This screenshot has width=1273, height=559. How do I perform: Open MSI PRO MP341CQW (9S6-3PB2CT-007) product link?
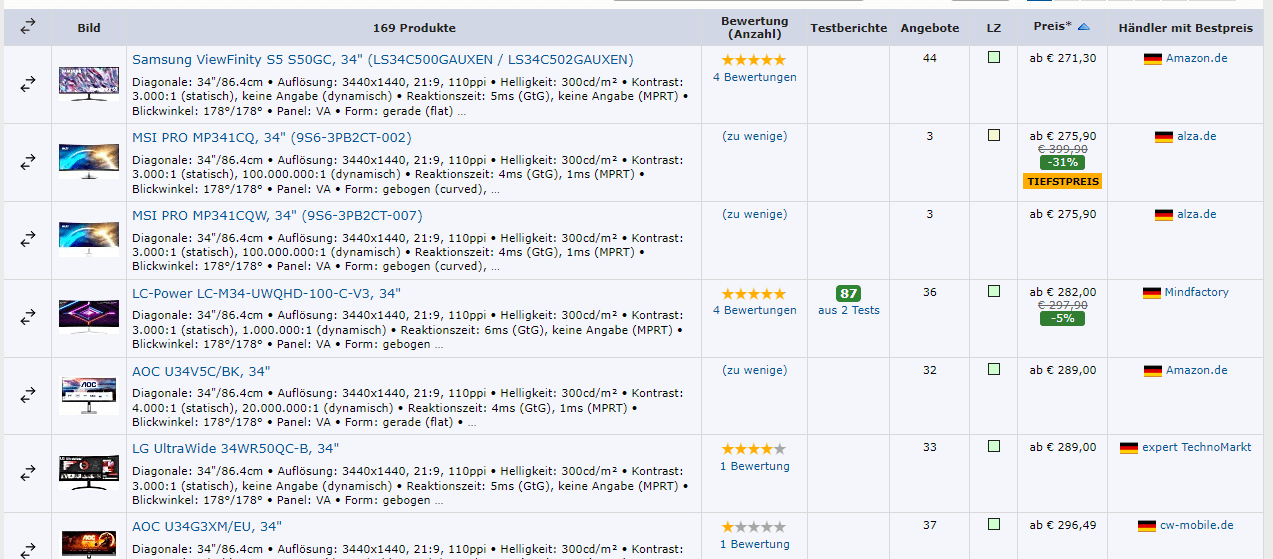click(x=277, y=216)
